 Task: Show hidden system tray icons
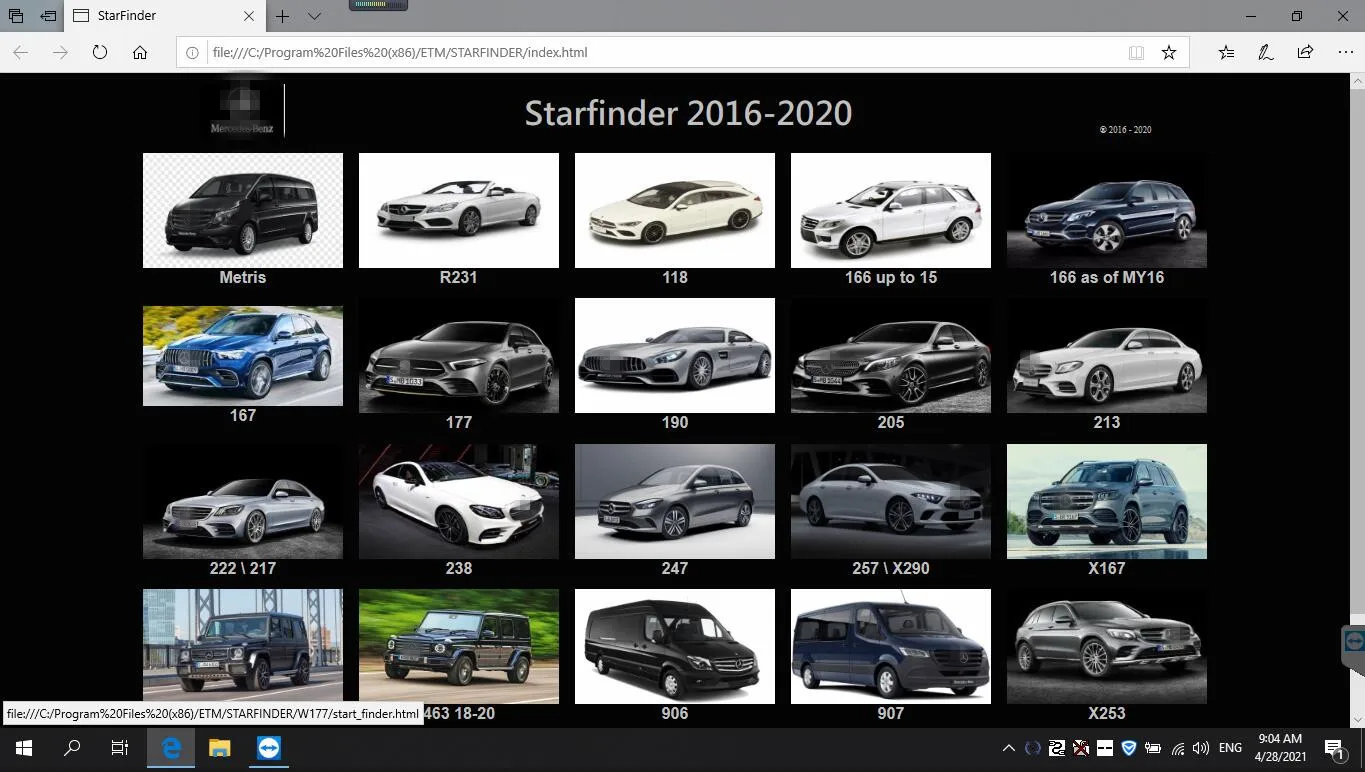pos(1008,748)
